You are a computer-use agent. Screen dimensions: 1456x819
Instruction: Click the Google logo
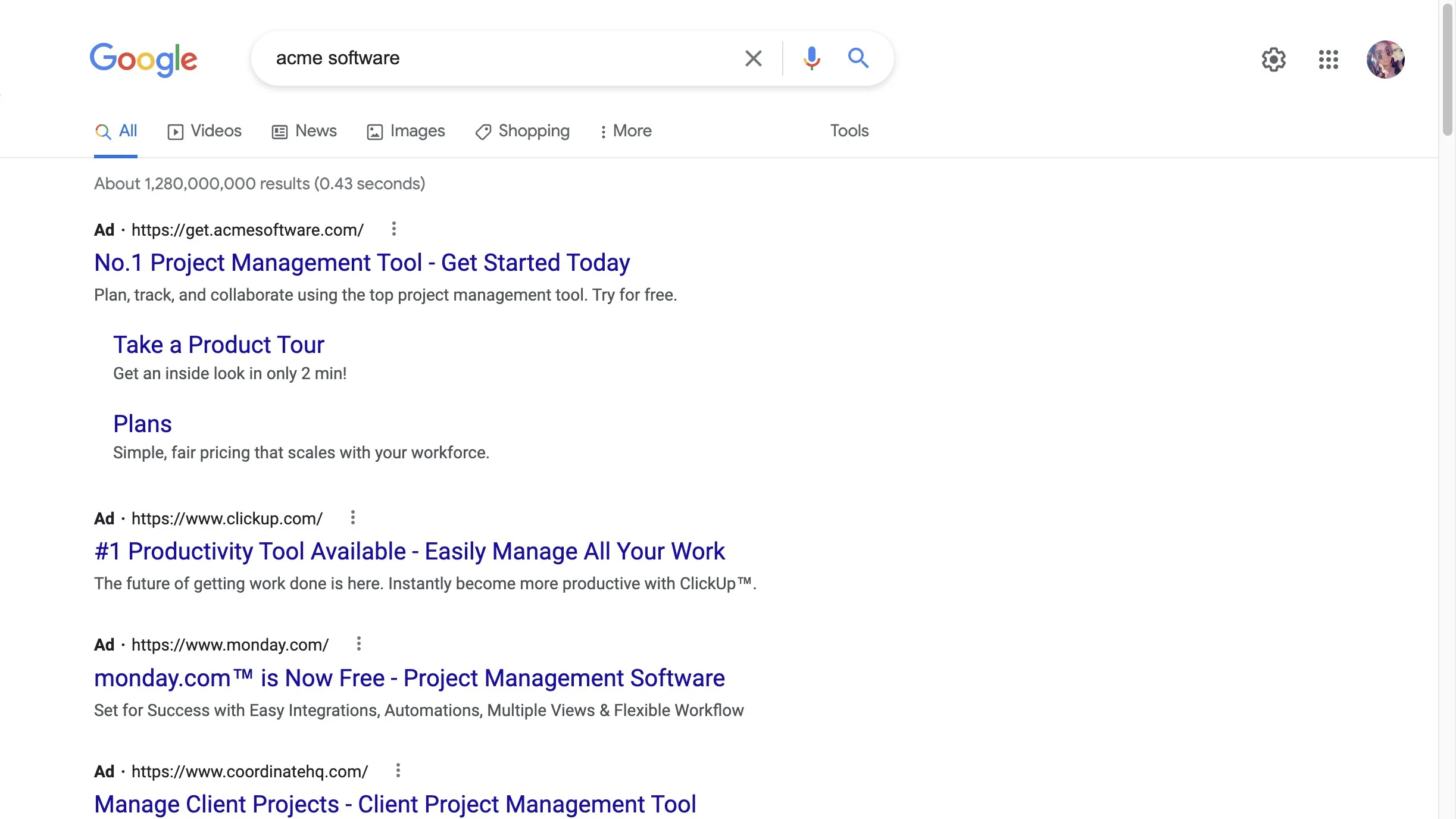(x=143, y=60)
